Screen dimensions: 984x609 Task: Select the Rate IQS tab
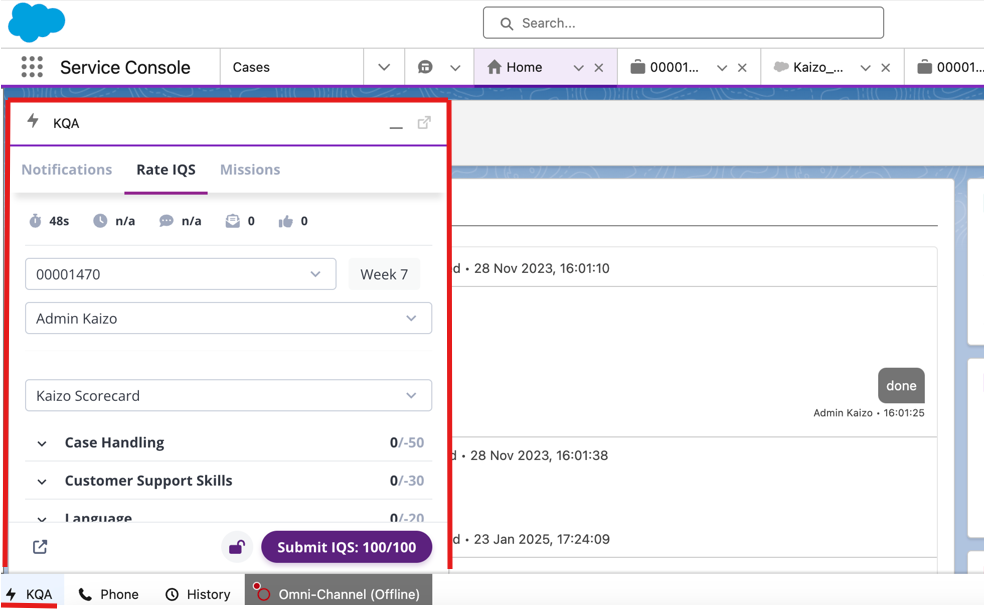pyautogui.click(x=166, y=170)
